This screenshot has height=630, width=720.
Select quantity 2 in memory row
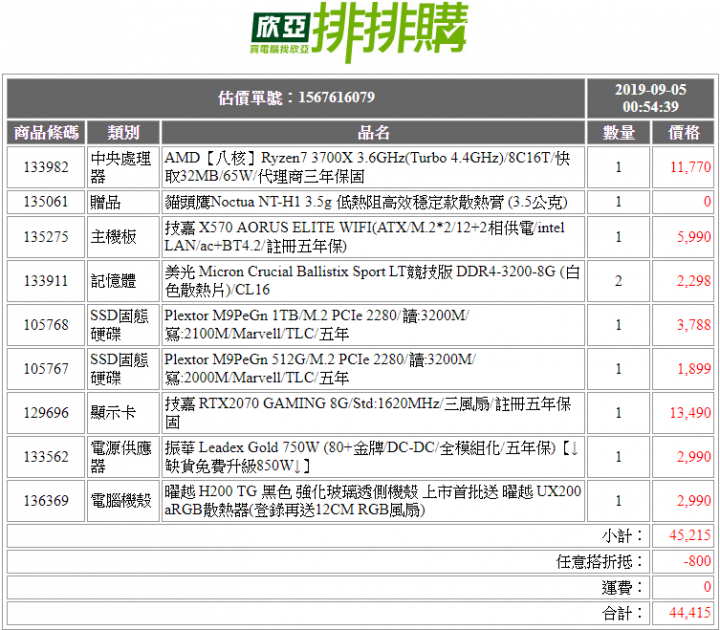(619, 281)
